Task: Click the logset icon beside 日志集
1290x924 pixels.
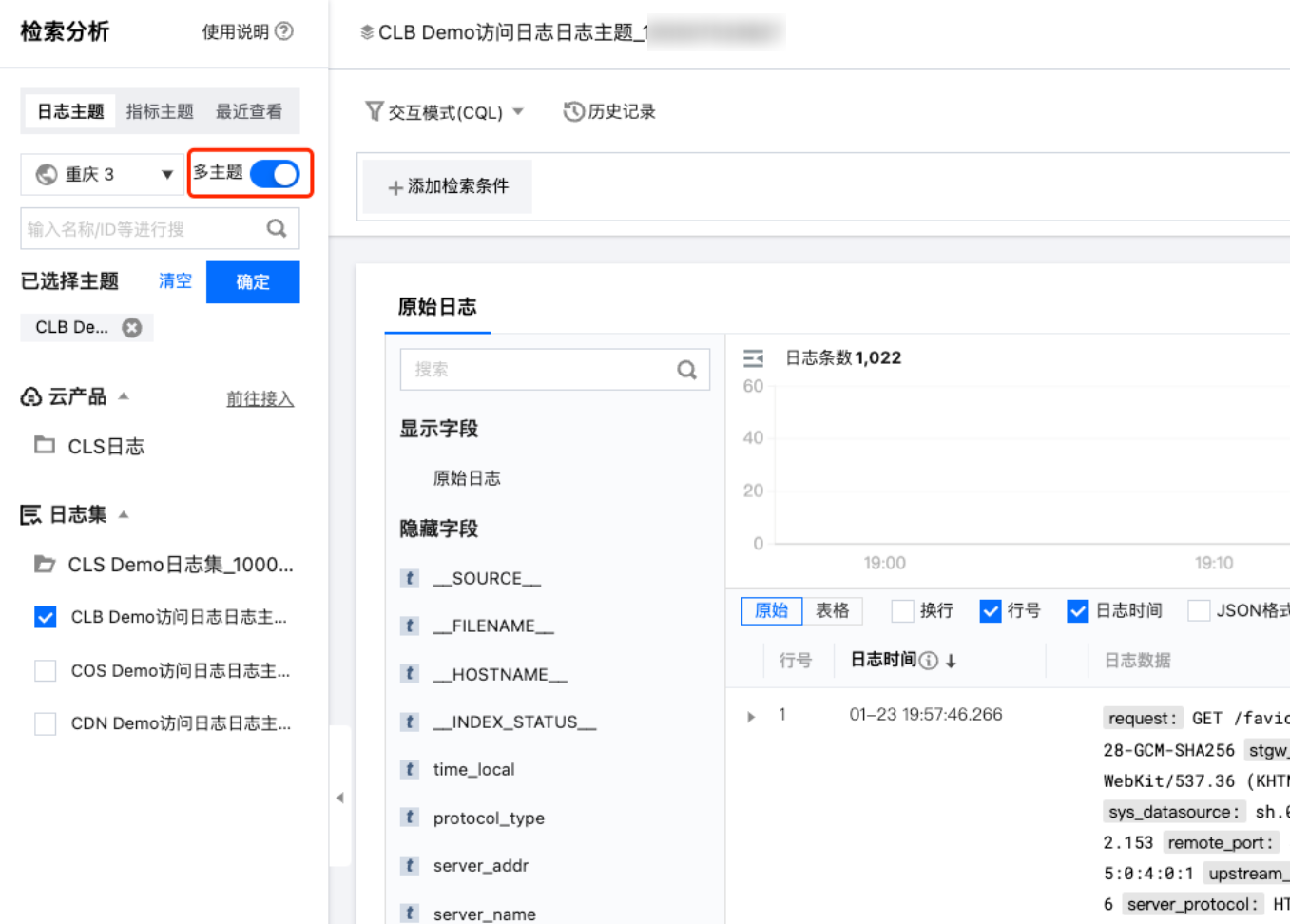Action: [30, 514]
